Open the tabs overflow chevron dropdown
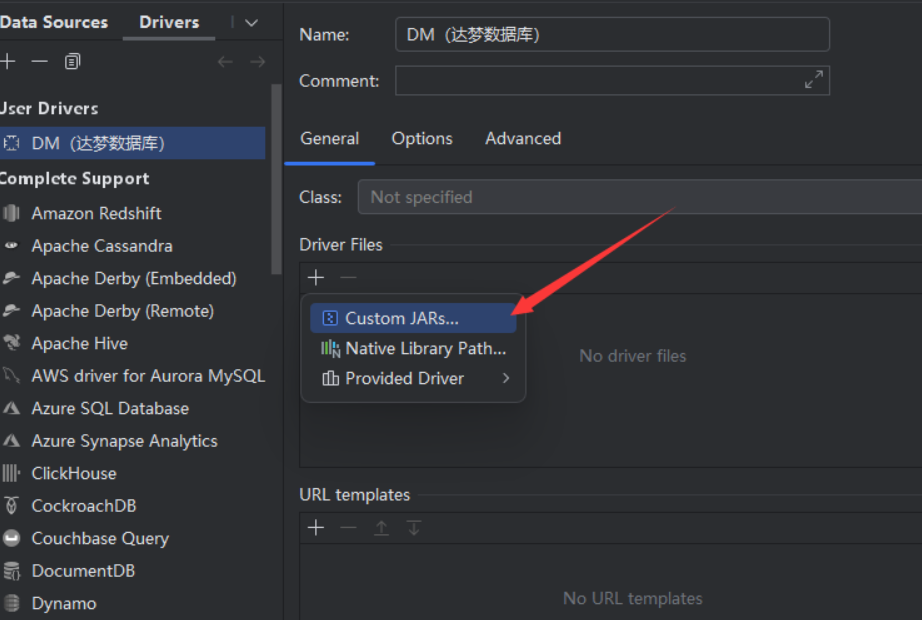Image resolution: width=922 pixels, height=620 pixels. coord(252,22)
